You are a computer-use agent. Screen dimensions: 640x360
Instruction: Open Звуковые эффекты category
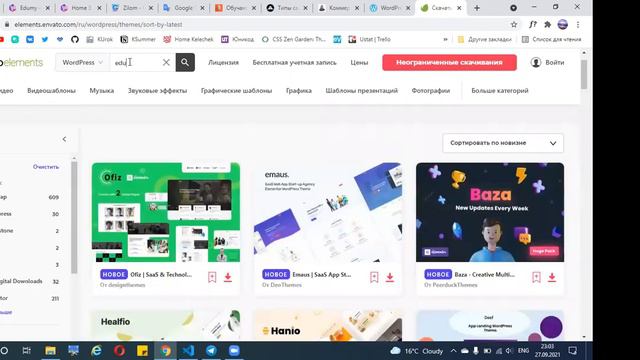click(x=158, y=91)
